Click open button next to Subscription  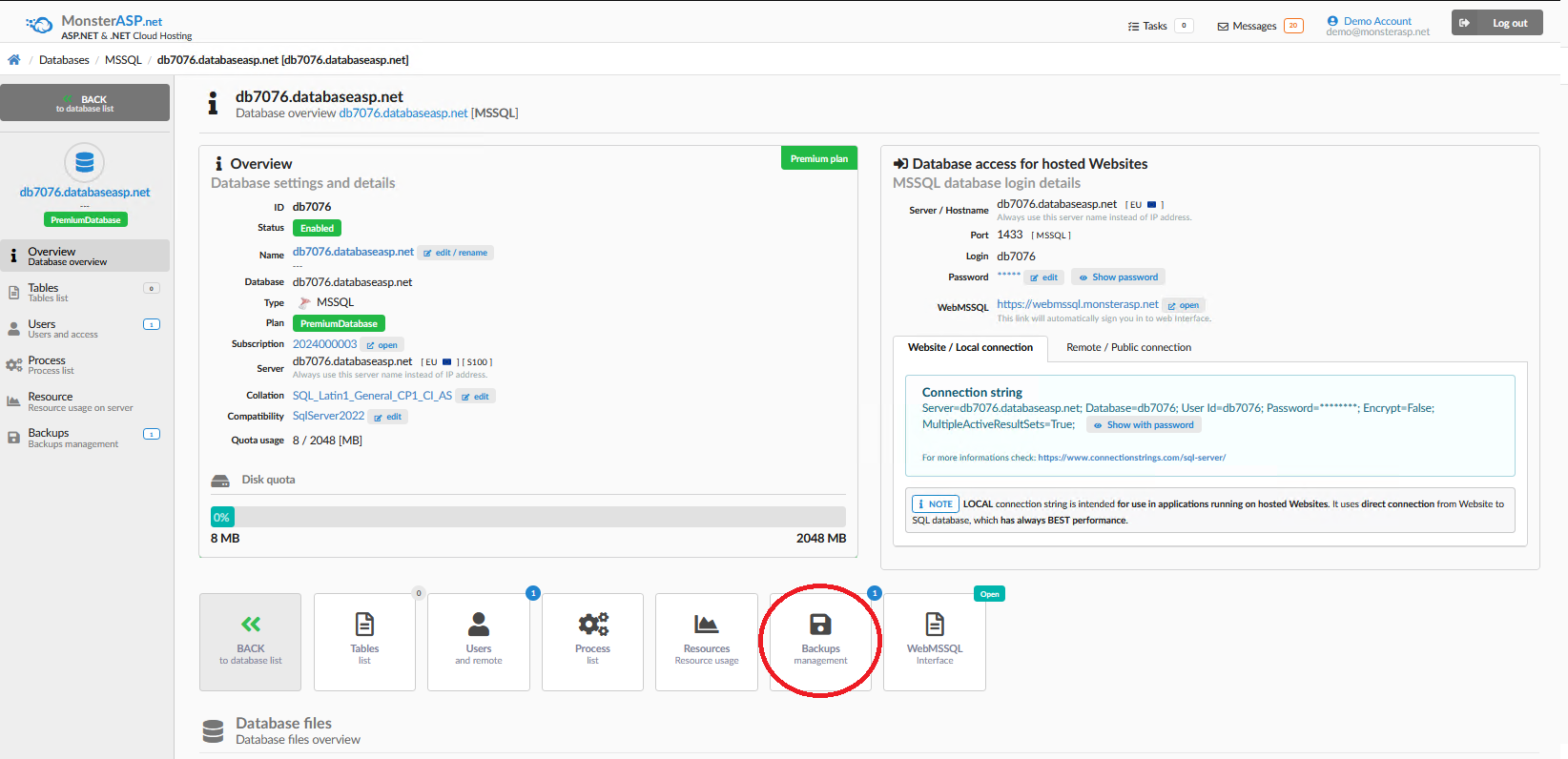(382, 345)
